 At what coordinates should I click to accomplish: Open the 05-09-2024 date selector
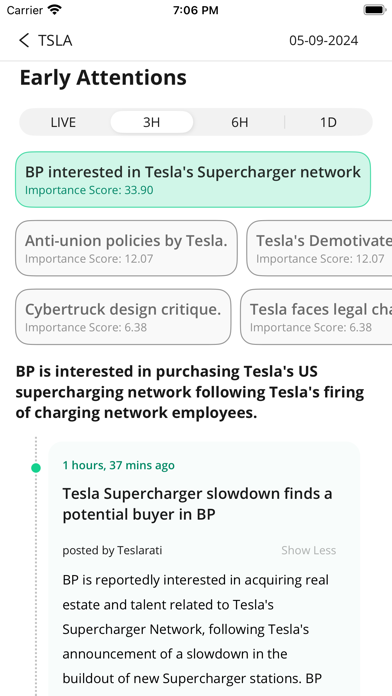click(324, 40)
